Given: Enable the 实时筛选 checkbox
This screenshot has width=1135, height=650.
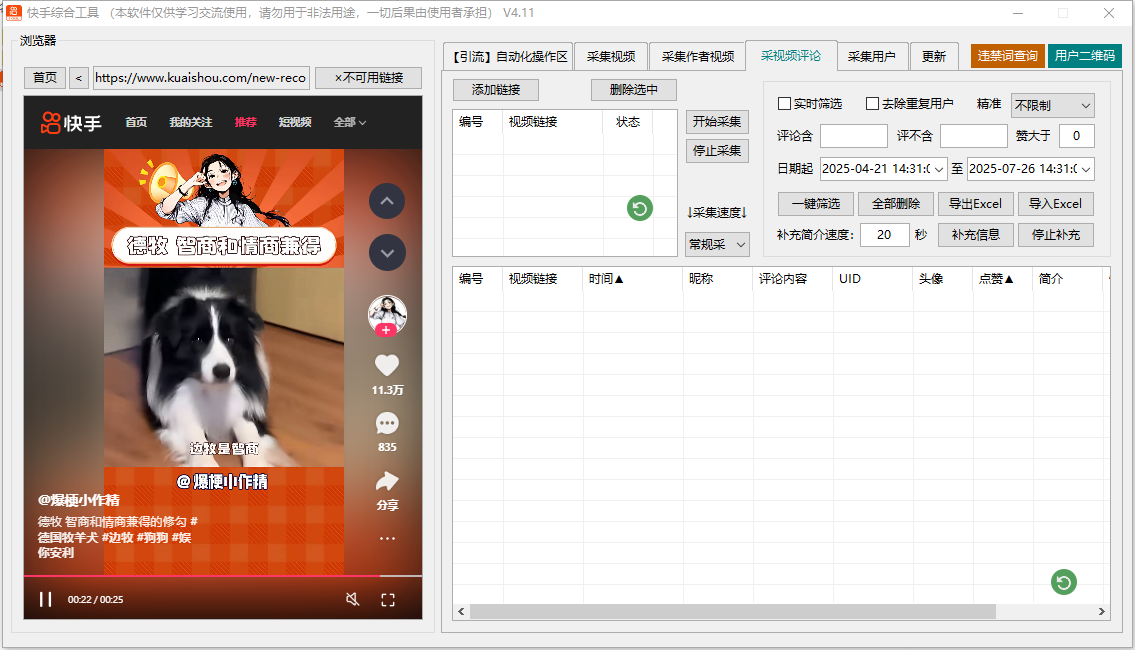Looking at the screenshot, I should coord(785,105).
